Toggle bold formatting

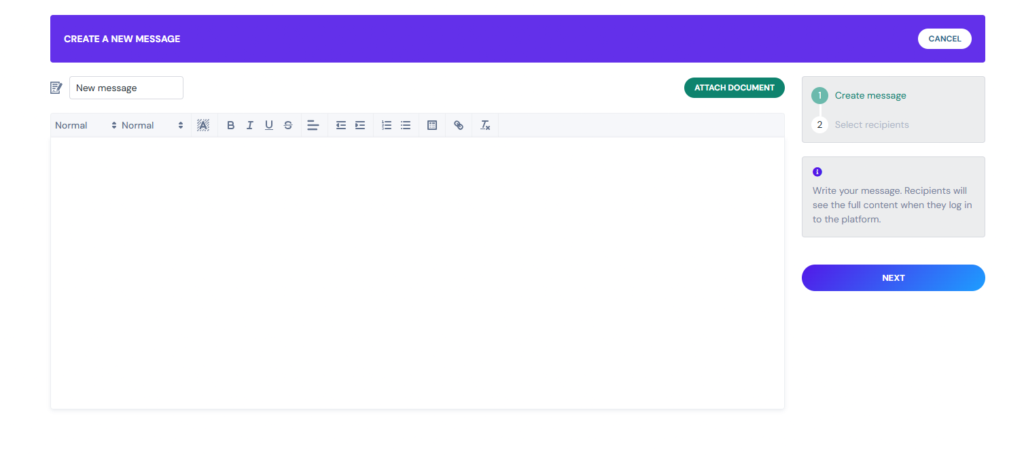coord(231,125)
